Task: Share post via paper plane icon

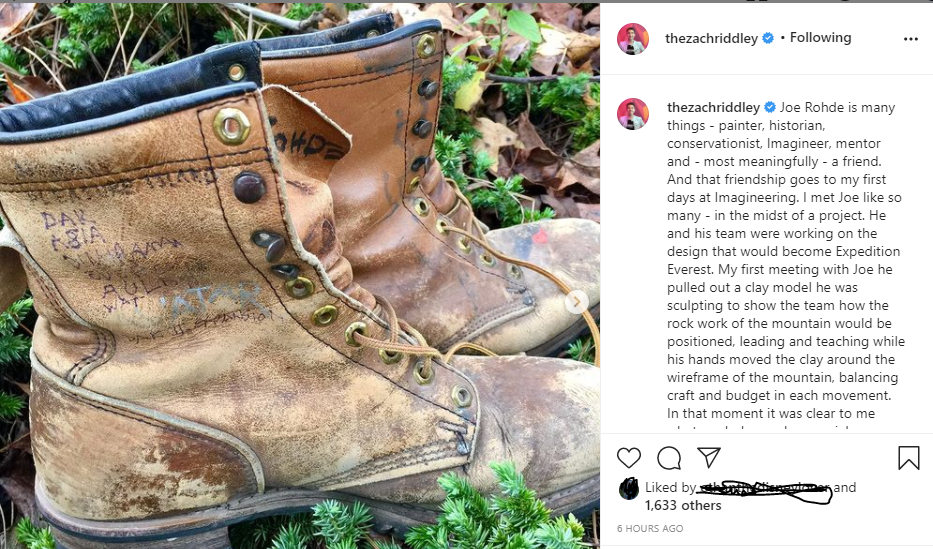Action: click(709, 458)
